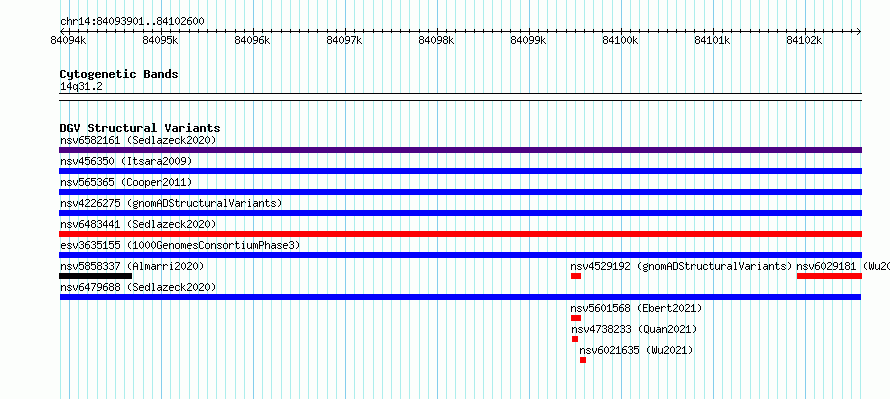Click the chr14:84093901..84102600 coordinate label

click(x=132, y=22)
